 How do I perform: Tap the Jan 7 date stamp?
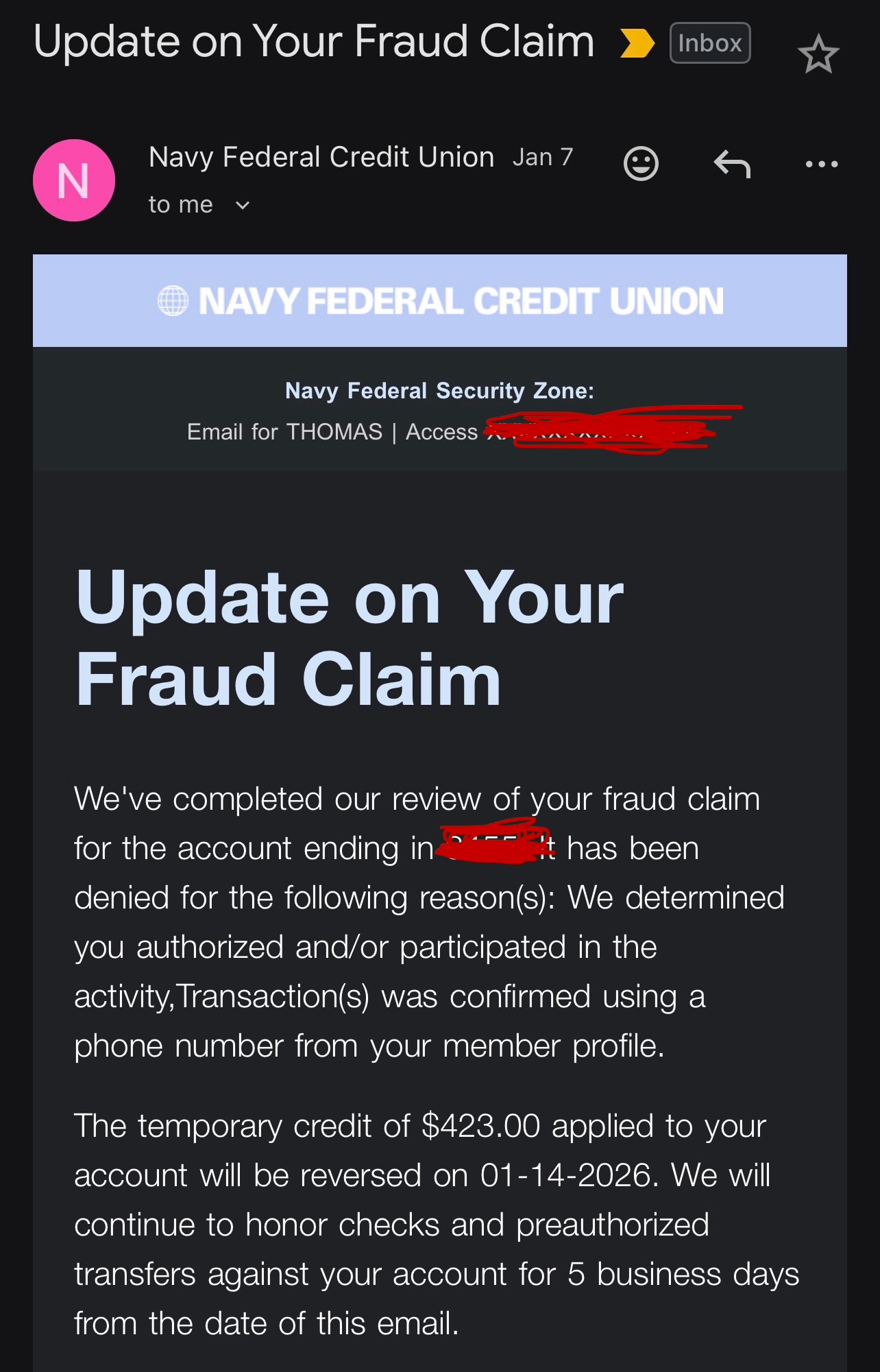(542, 158)
